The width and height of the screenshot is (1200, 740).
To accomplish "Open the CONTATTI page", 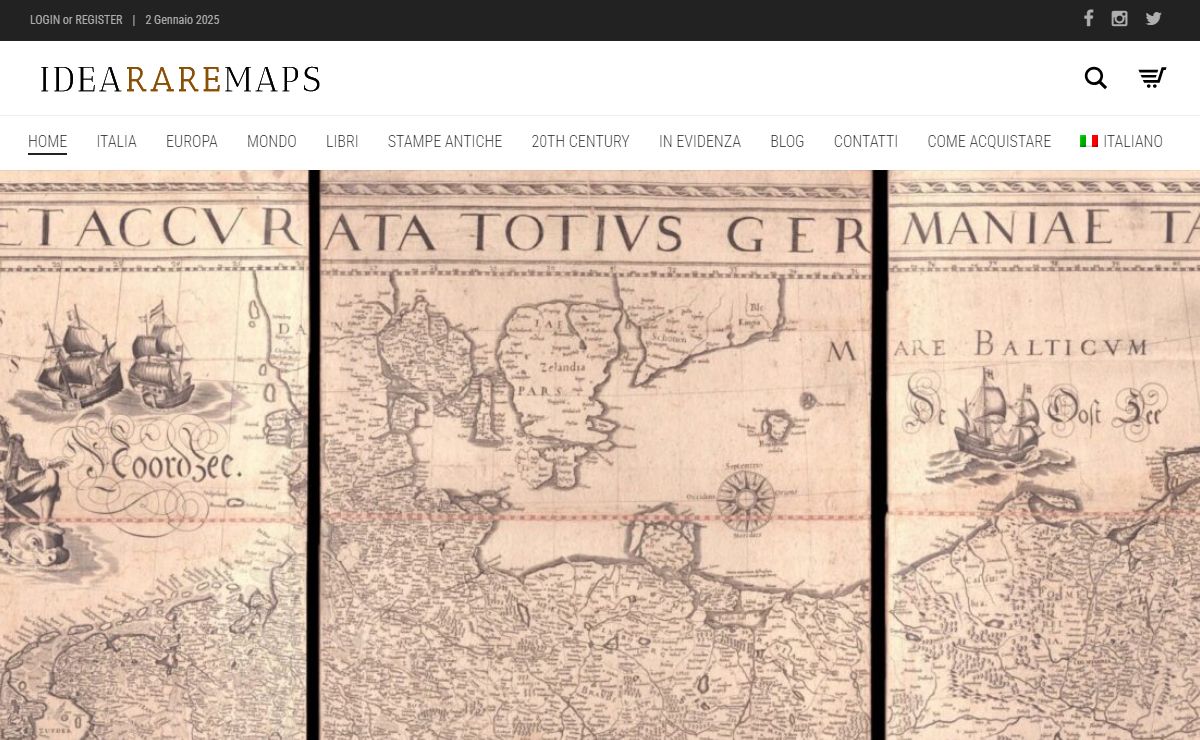I will (x=866, y=142).
